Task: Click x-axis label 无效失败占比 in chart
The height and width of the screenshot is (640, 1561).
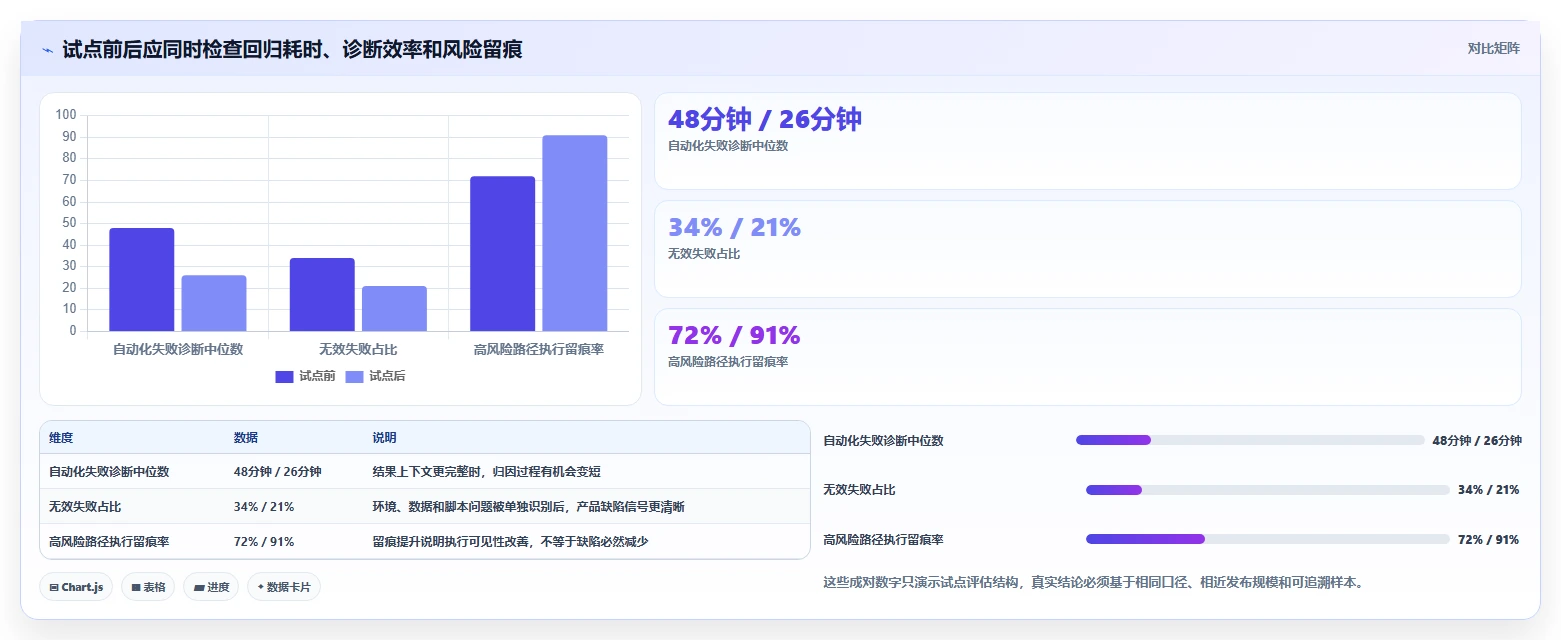Action: point(358,349)
